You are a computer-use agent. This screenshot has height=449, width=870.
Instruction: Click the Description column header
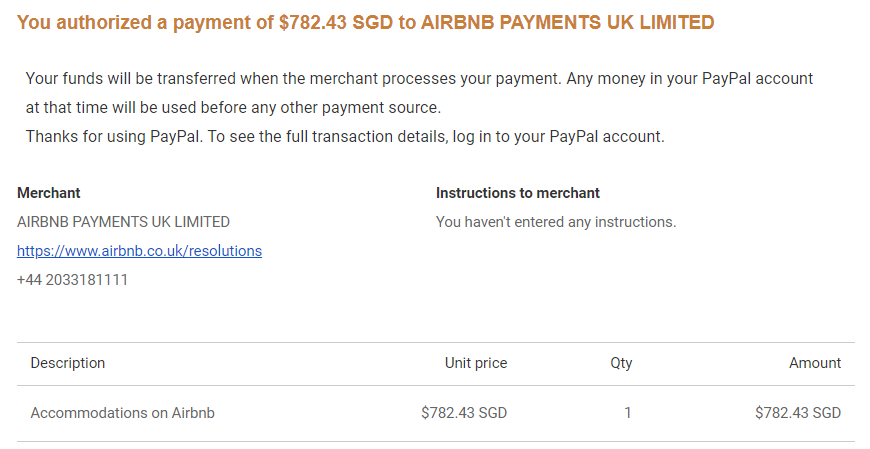pyautogui.click(x=68, y=363)
